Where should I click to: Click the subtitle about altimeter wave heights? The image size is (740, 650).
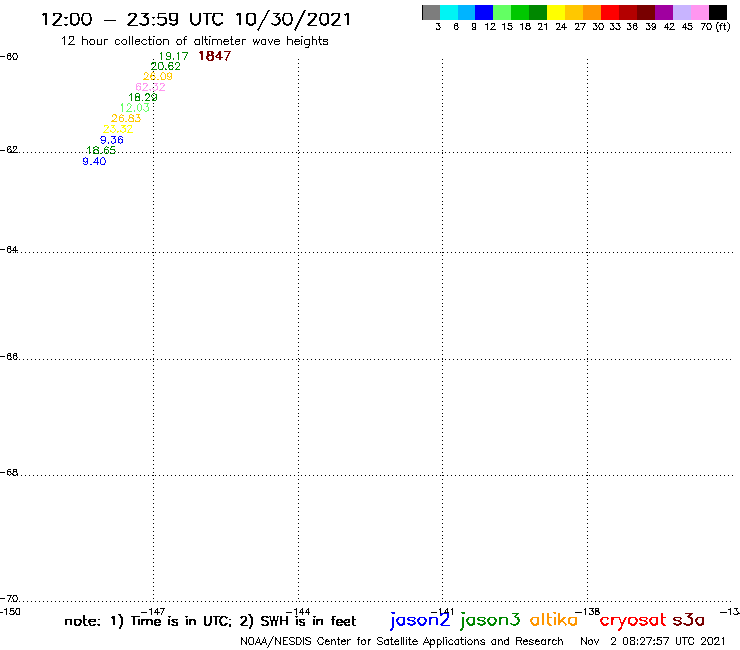(x=194, y=41)
